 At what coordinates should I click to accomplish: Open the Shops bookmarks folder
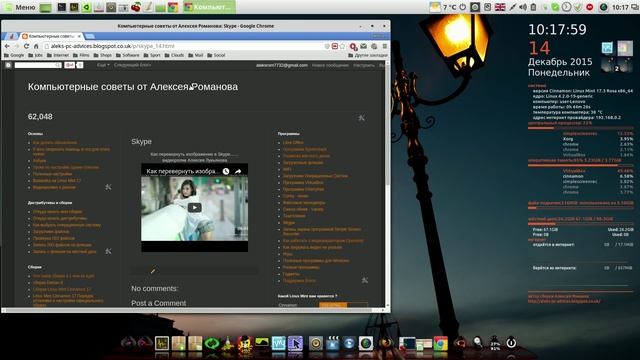point(102,55)
